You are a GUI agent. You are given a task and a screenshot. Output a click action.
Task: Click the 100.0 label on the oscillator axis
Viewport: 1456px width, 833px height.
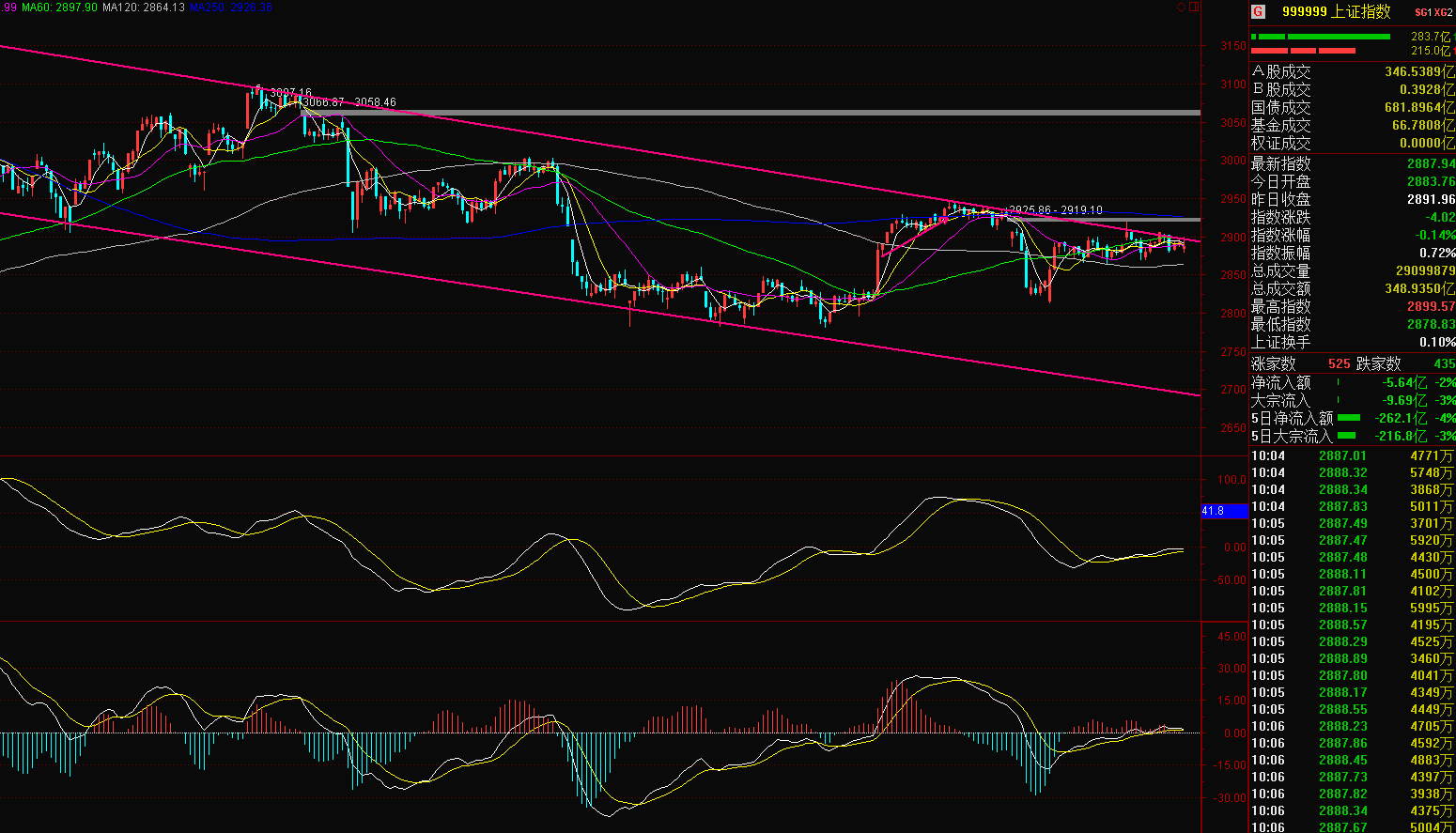[x=1231, y=480]
